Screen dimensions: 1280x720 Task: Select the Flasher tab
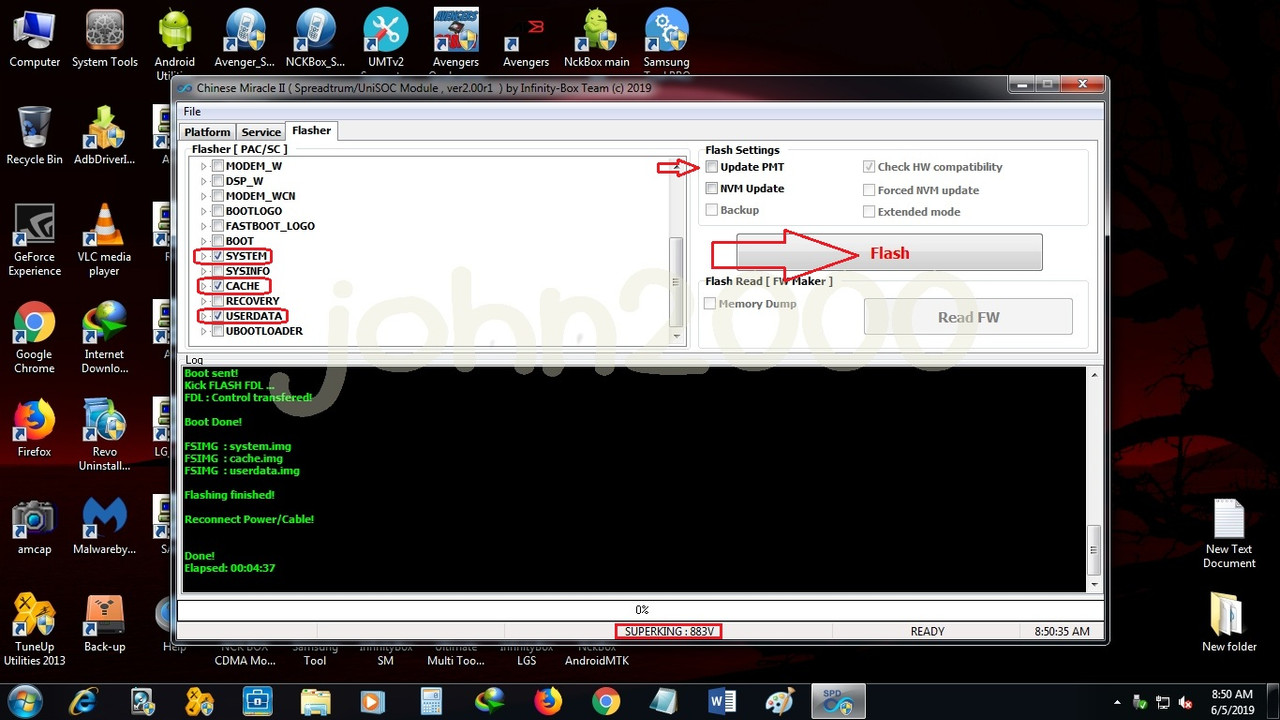click(x=311, y=131)
